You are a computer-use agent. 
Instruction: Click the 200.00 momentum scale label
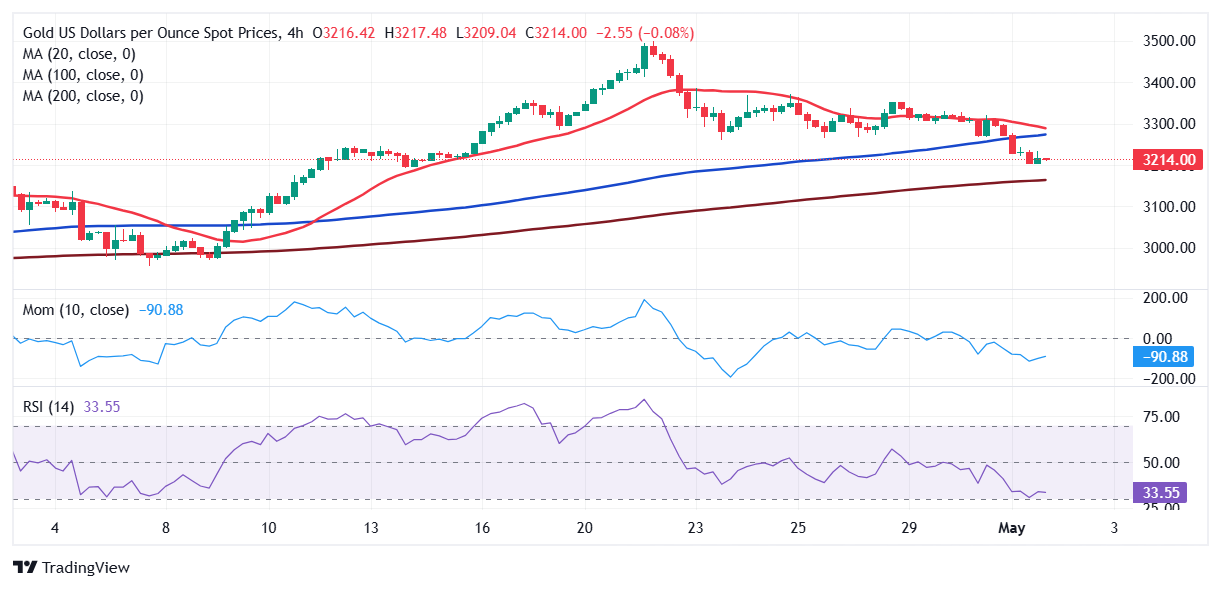(1164, 298)
